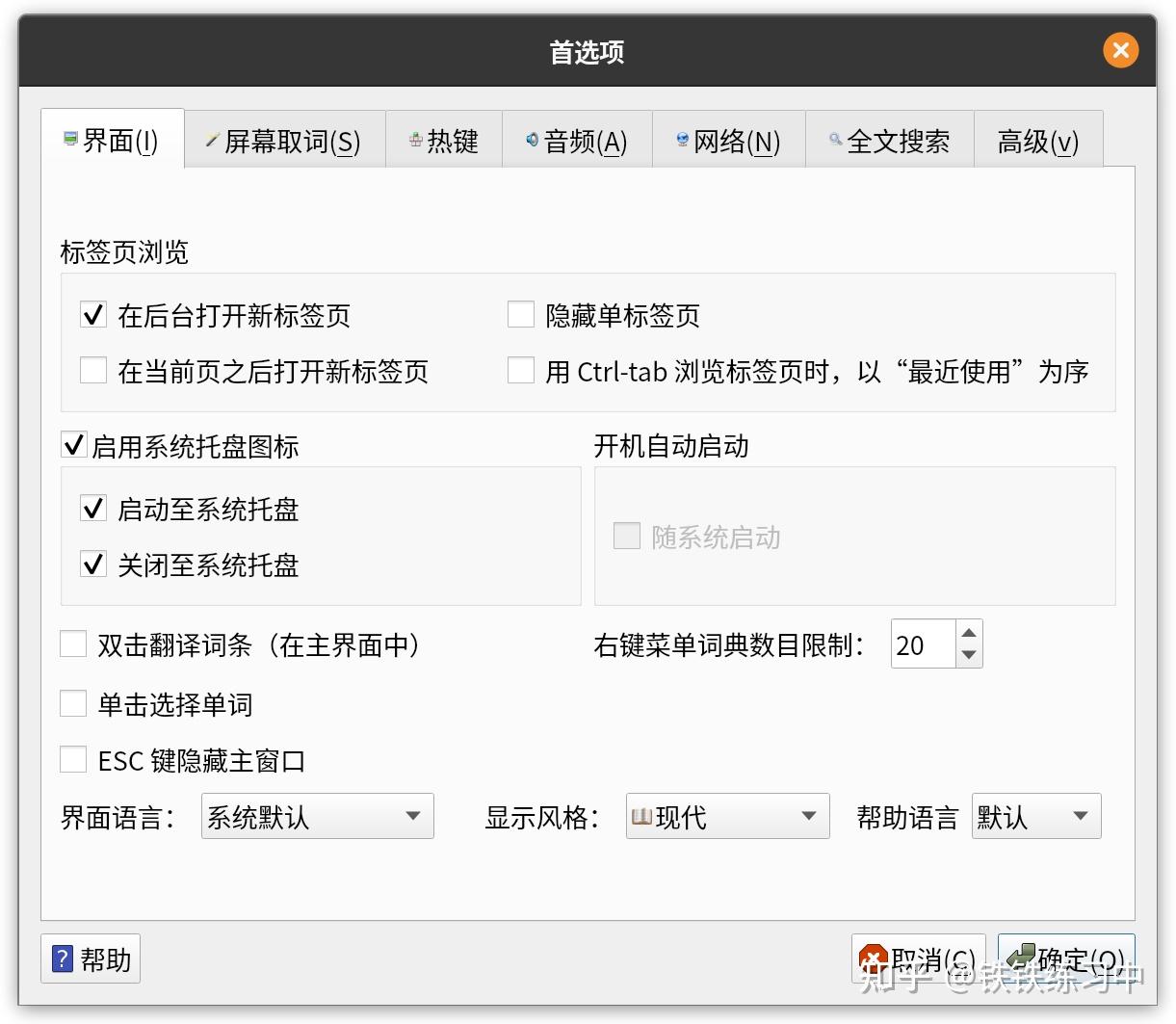The height and width of the screenshot is (1024, 1176).
Task: Click the 热键 tab keyboard icon
Action: (x=416, y=140)
